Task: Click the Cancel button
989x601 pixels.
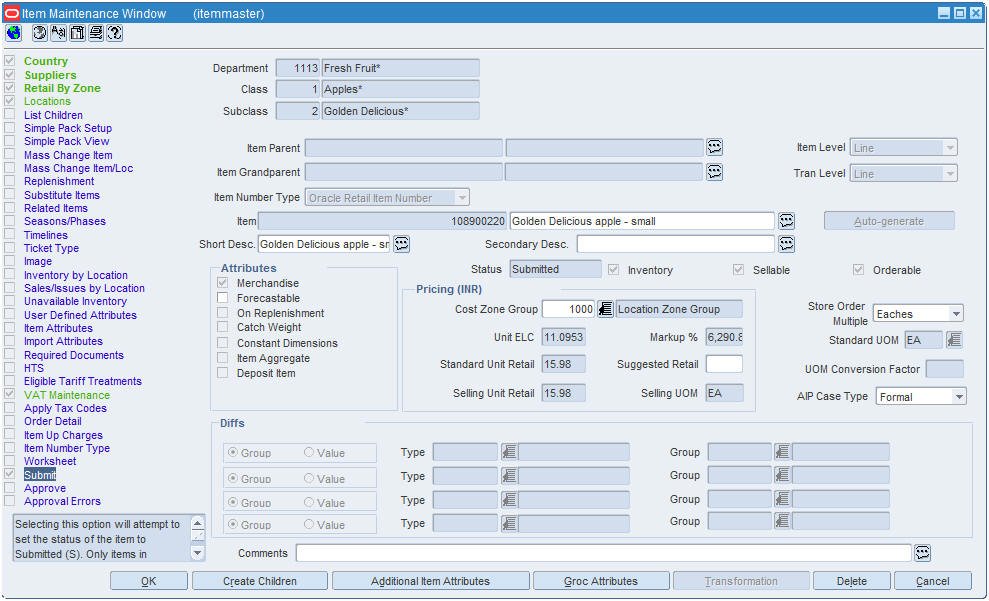Action: point(932,581)
